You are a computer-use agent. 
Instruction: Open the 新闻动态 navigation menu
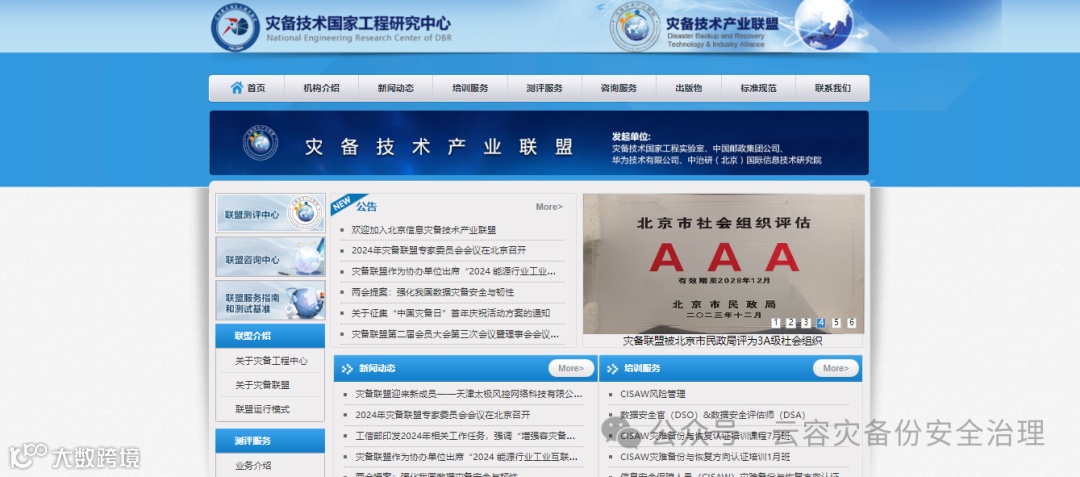pos(395,88)
